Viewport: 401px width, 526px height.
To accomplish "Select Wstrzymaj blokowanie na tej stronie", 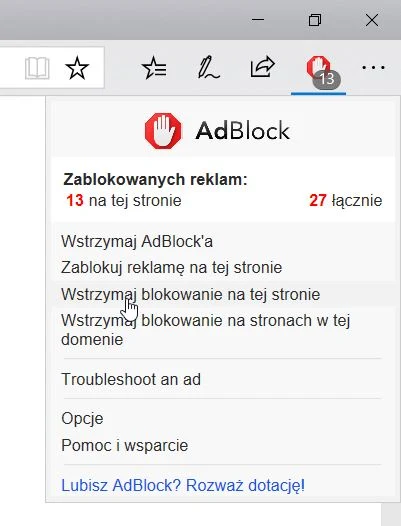I will coord(191,295).
